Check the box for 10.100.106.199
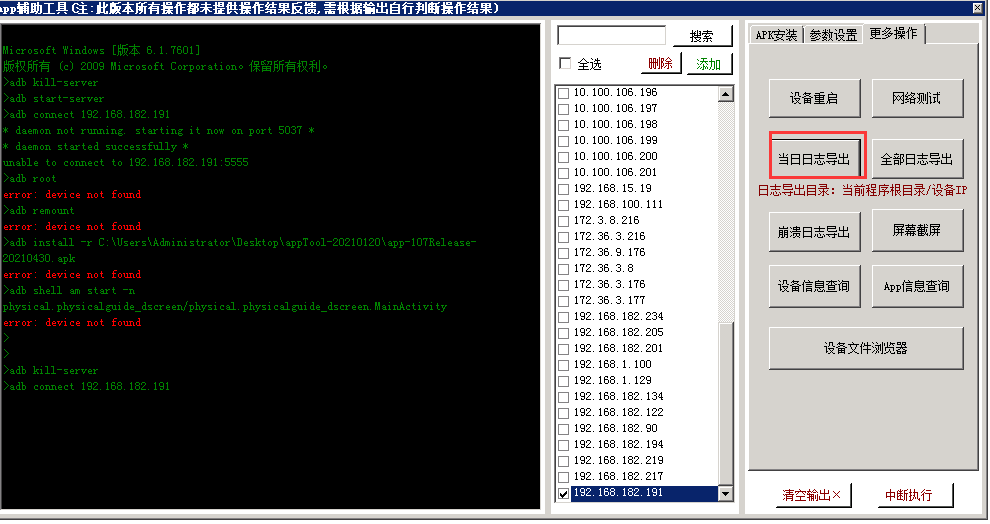This screenshot has height=524, width=990. 564,141
